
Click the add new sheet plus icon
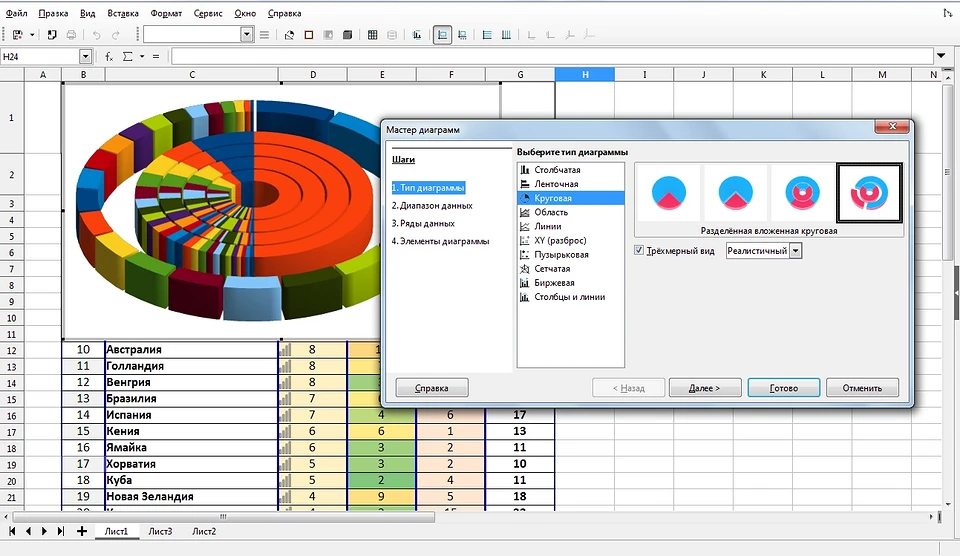click(81, 531)
